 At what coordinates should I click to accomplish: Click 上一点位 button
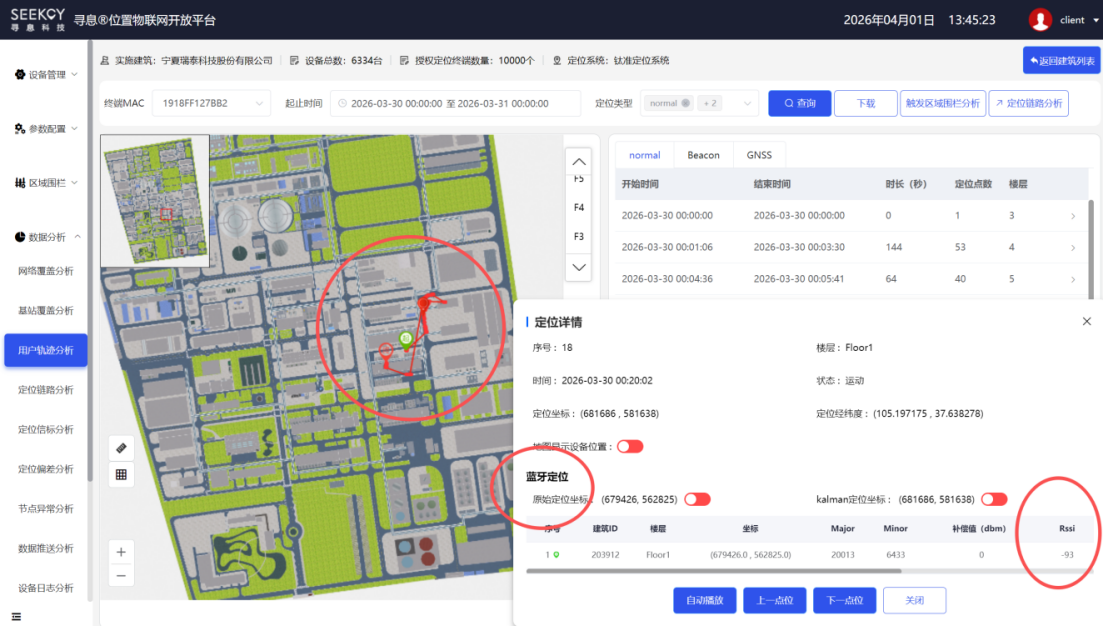tap(774, 601)
